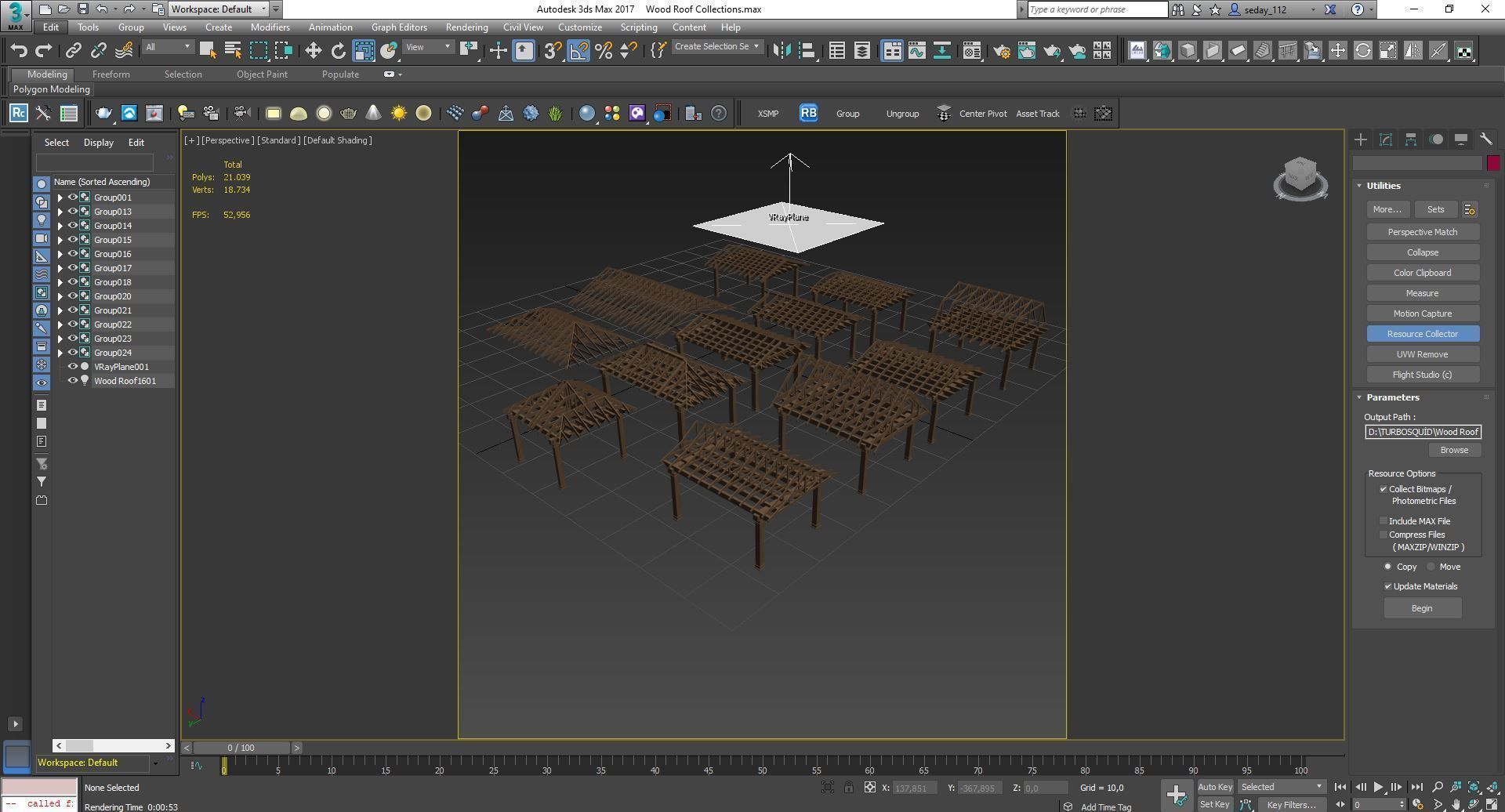Open the Rendering menu
Viewport: 1505px width, 812px height.
pyautogui.click(x=466, y=27)
